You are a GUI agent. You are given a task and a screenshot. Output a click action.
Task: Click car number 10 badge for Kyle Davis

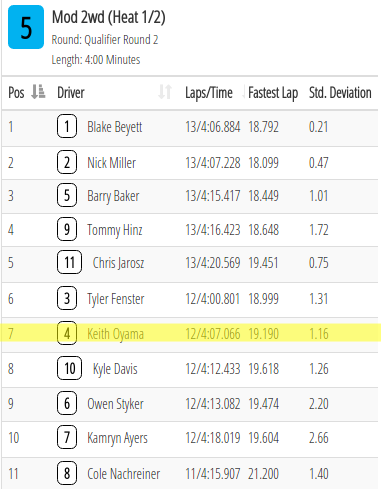tap(69, 368)
